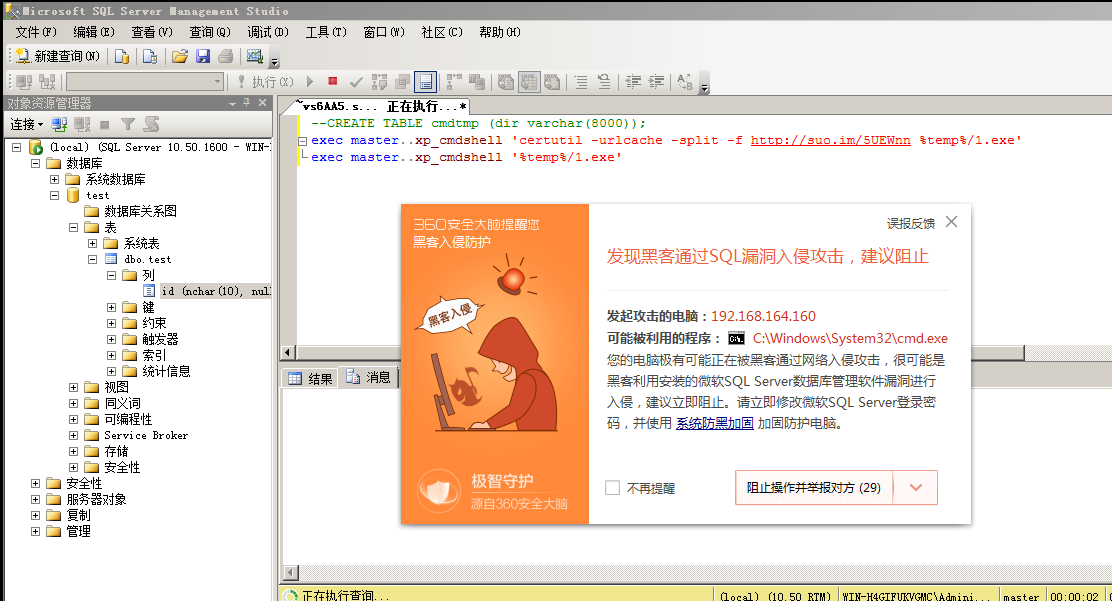Open the dropdown arrow beside the block button
The image size is (1112, 601).
915,487
